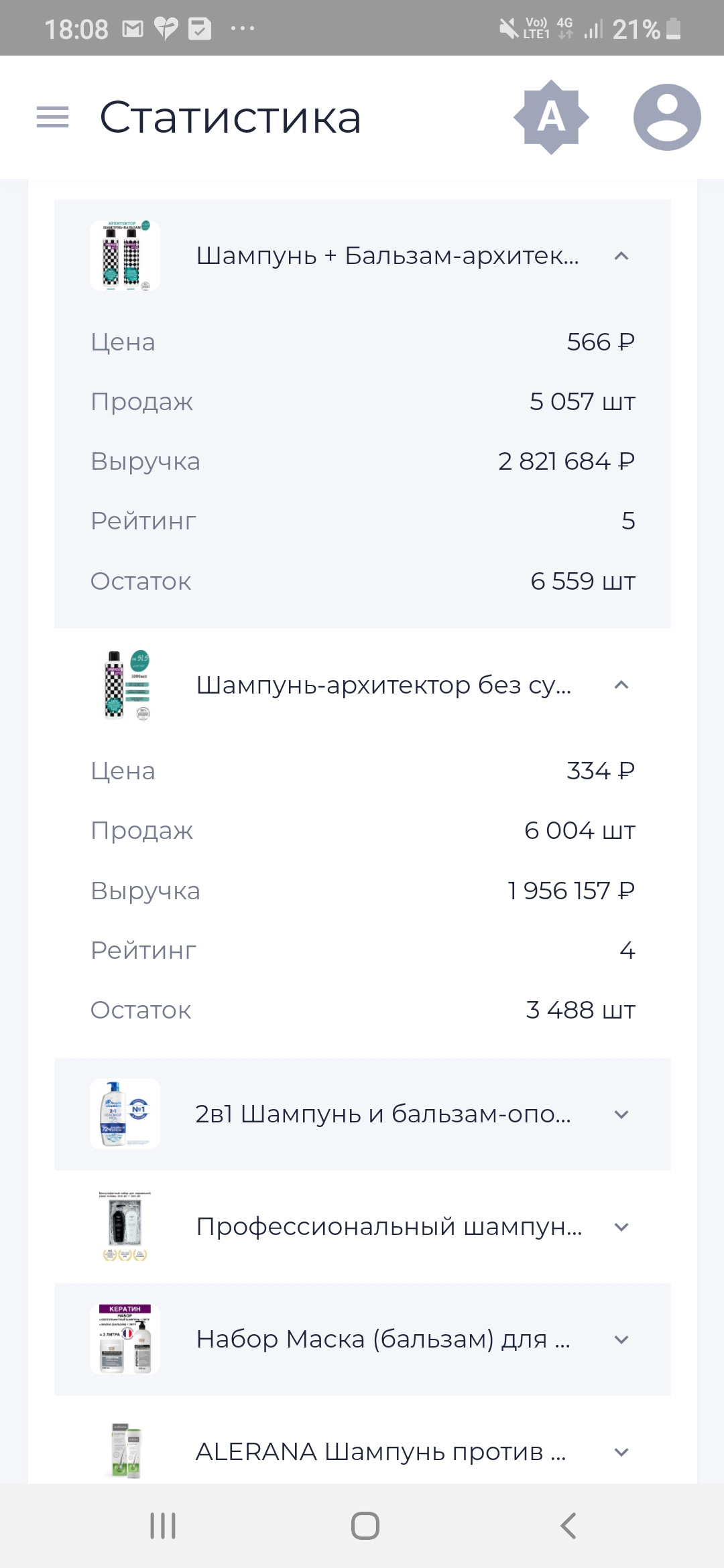Tap the ALERANA Шампунь product title
The height and width of the screenshot is (1568, 724).
point(381,1452)
